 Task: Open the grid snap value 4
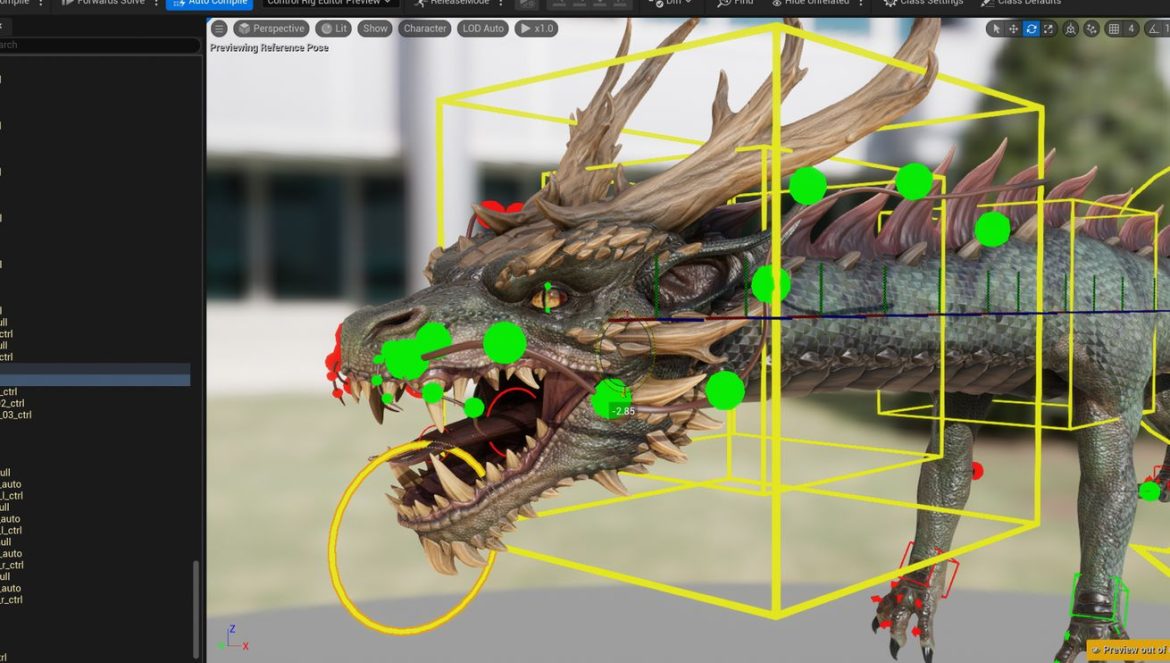(1131, 29)
